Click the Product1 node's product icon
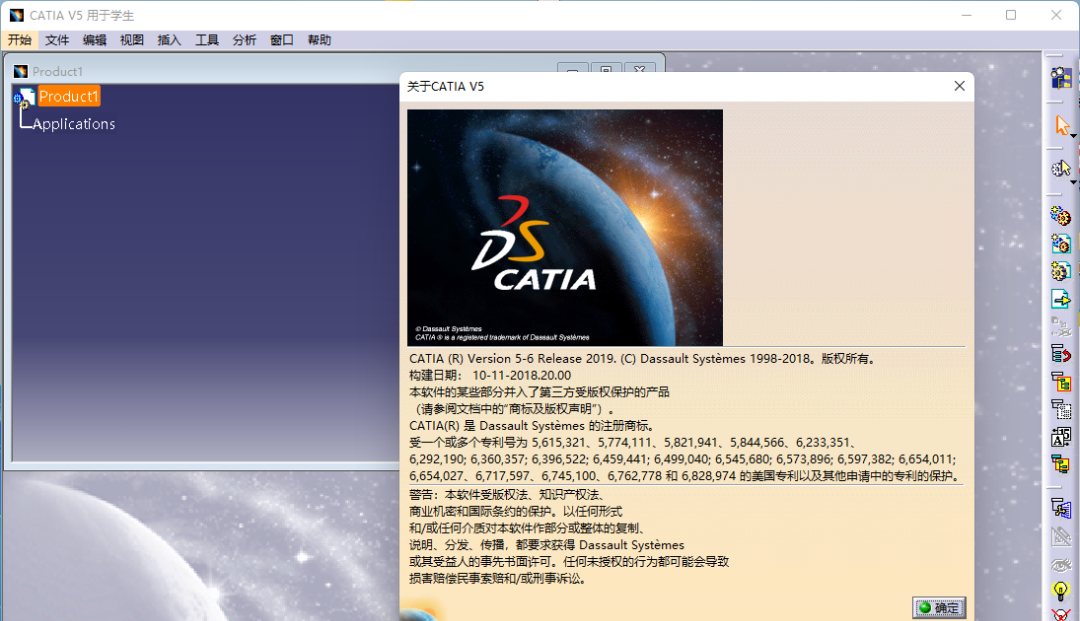1080x621 pixels. (24, 98)
